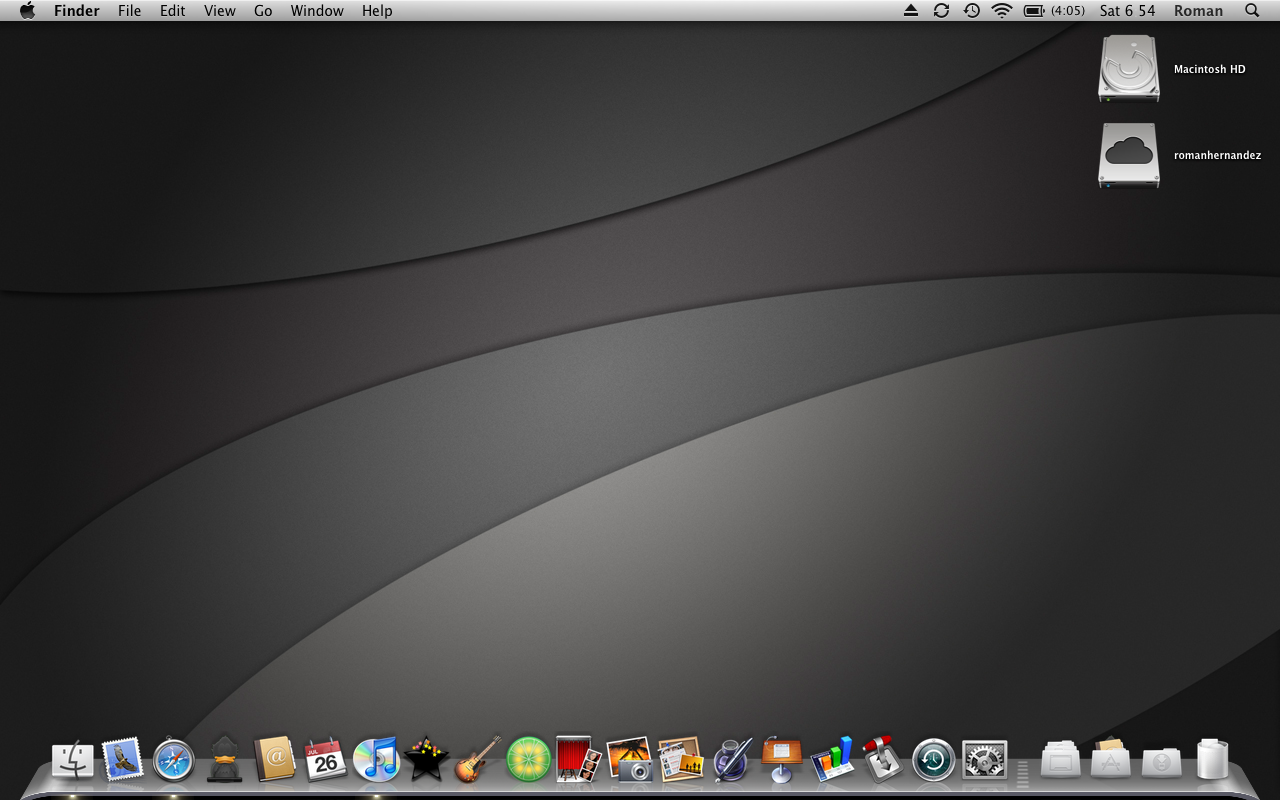Open the Sync status menu bar icon
1280x800 pixels.
pyautogui.click(x=941, y=11)
